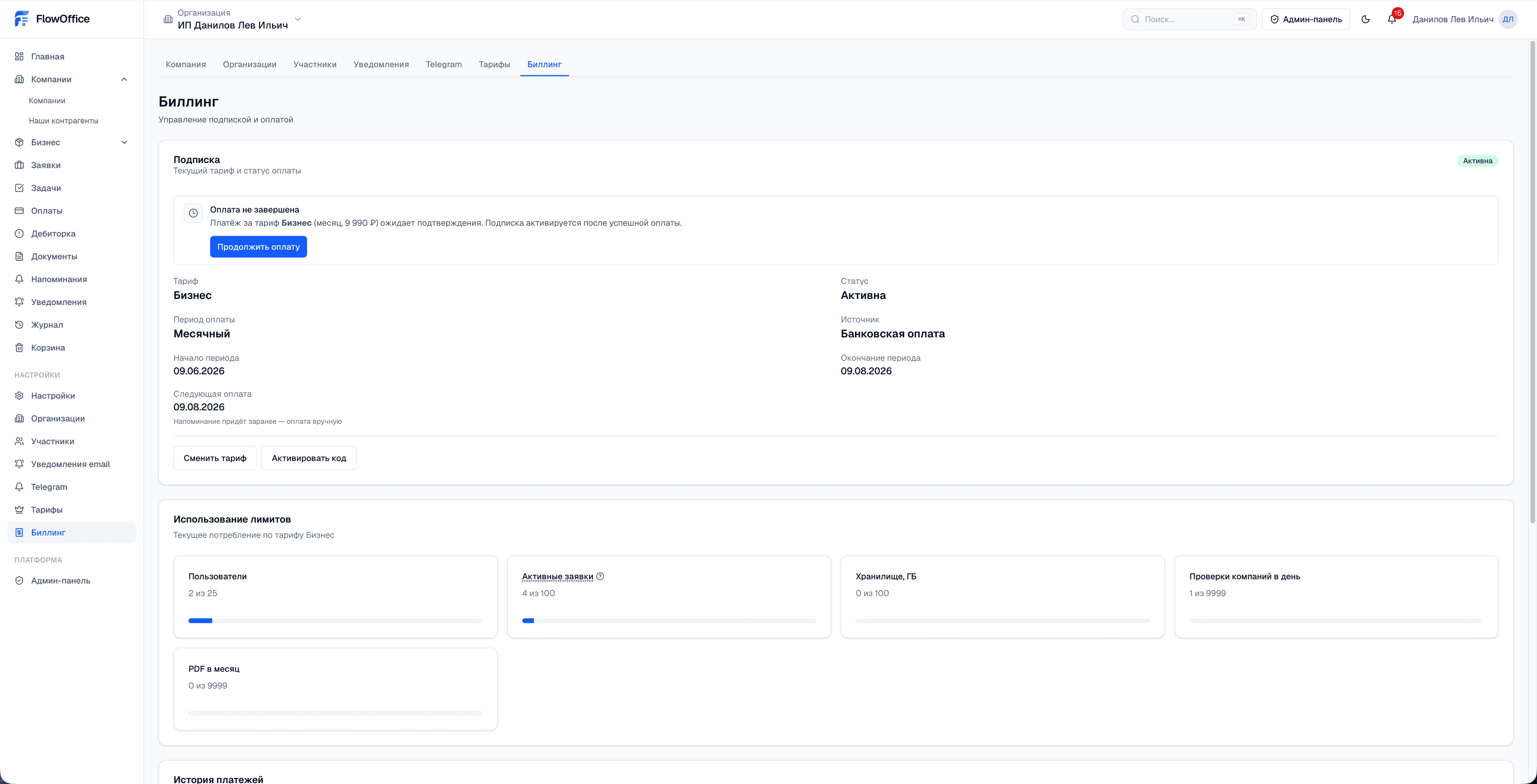This screenshot has width=1537, height=784.
Task: Click the ДЛ user avatar
Action: pyautogui.click(x=1508, y=19)
